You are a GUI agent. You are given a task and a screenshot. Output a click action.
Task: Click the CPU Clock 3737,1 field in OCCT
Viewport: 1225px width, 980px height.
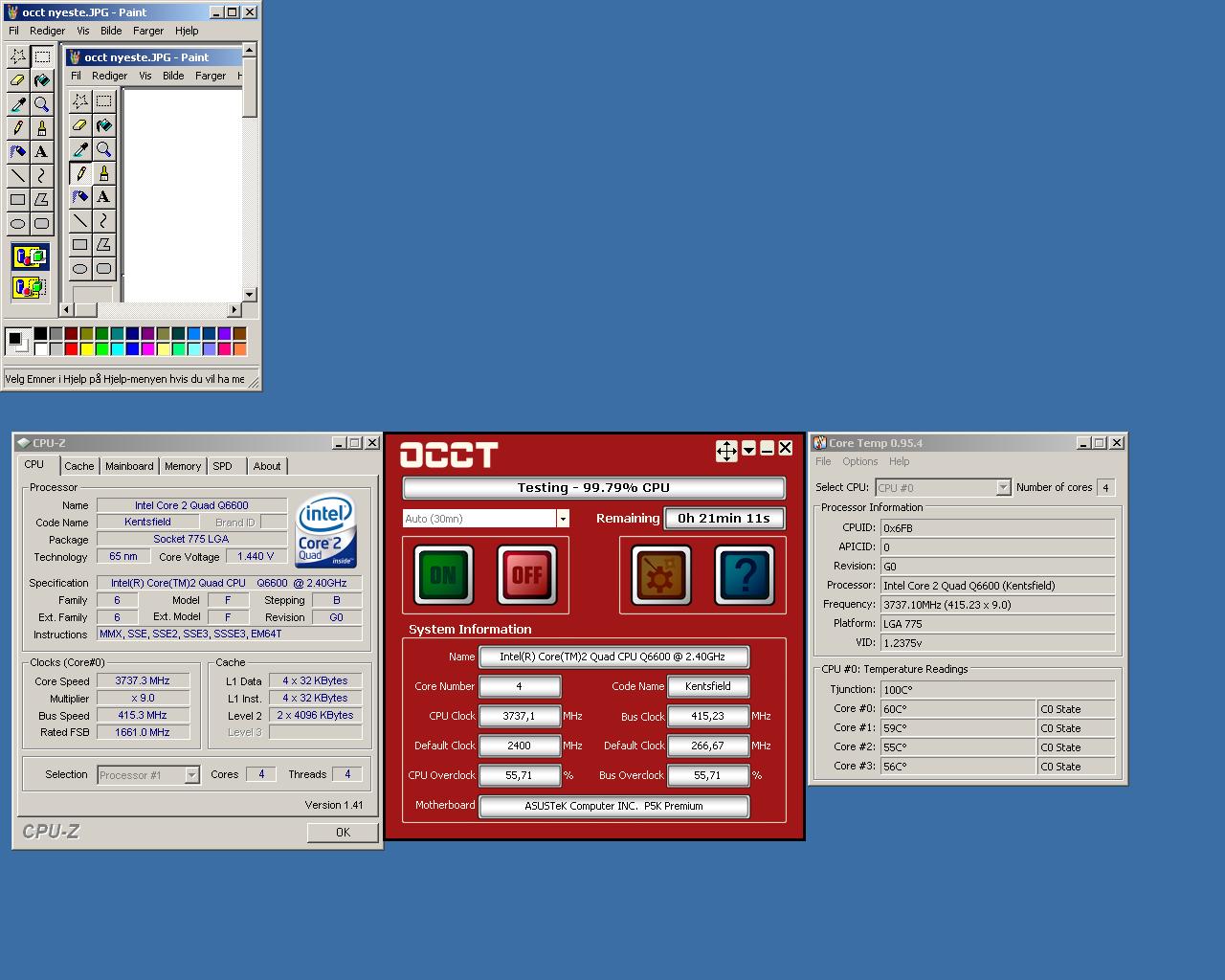(x=520, y=716)
